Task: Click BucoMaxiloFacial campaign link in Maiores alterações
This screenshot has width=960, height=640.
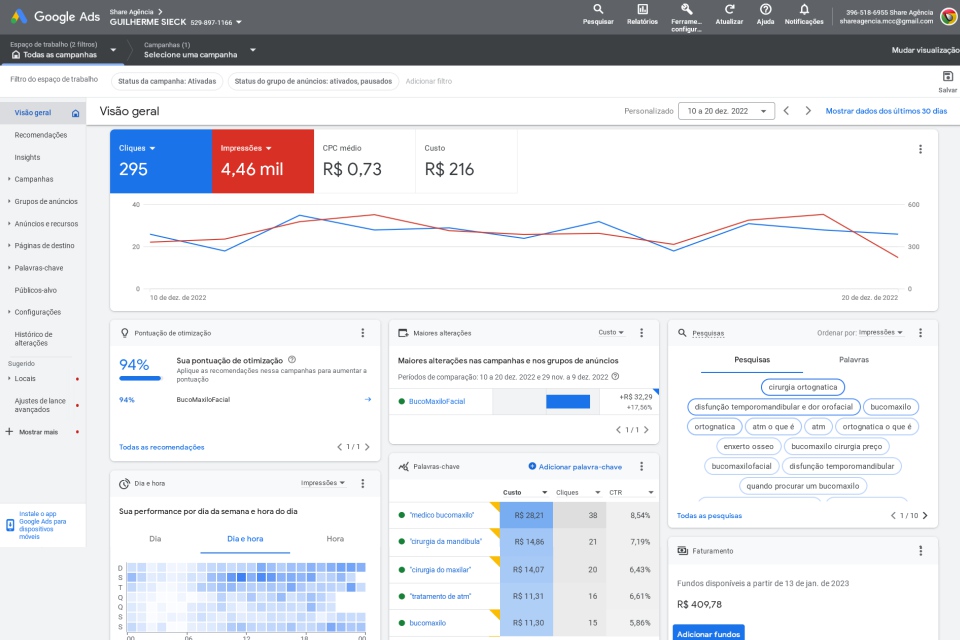Action: pyautogui.click(x=437, y=402)
